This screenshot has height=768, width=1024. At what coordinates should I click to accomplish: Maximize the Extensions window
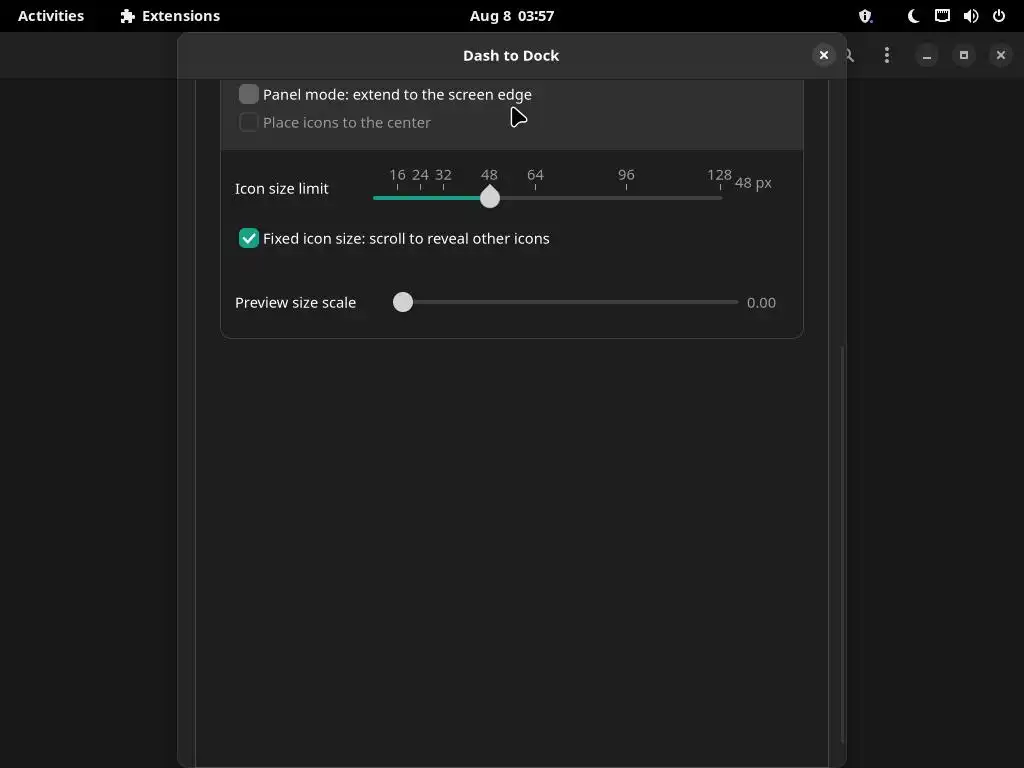pos(964,56)
